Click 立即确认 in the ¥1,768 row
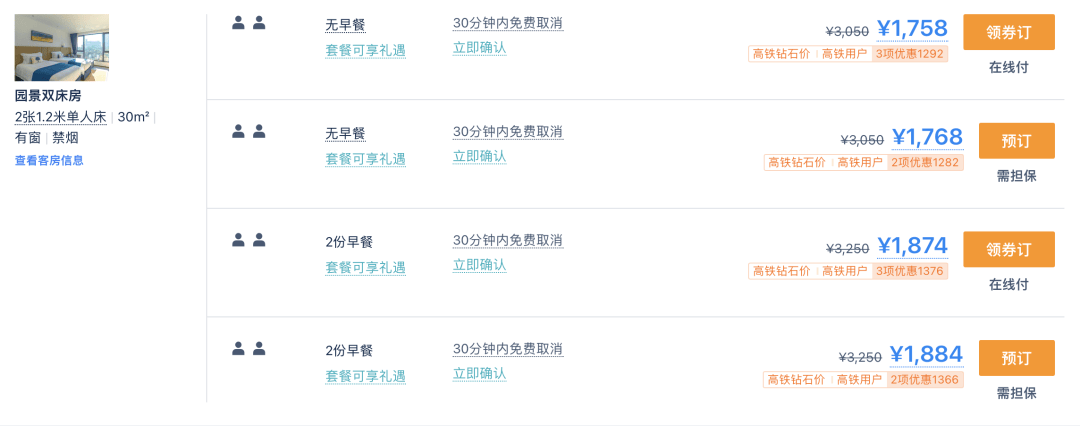 (x=479, y=156)
